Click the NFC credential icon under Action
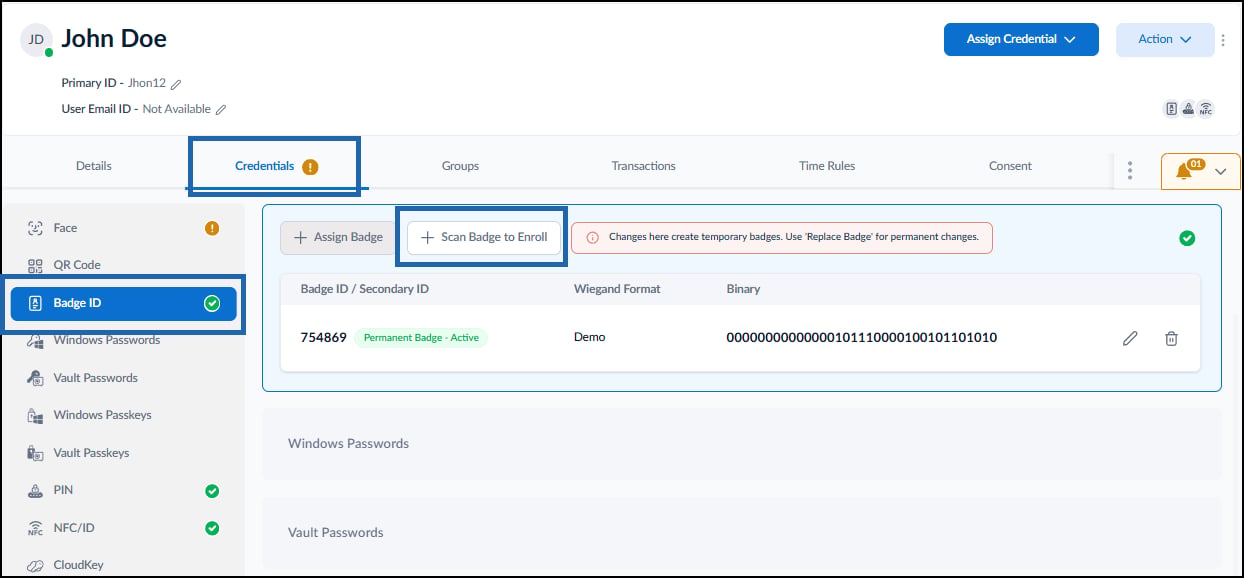This screenshot has height=578, width=1244. pos(1206,109)
